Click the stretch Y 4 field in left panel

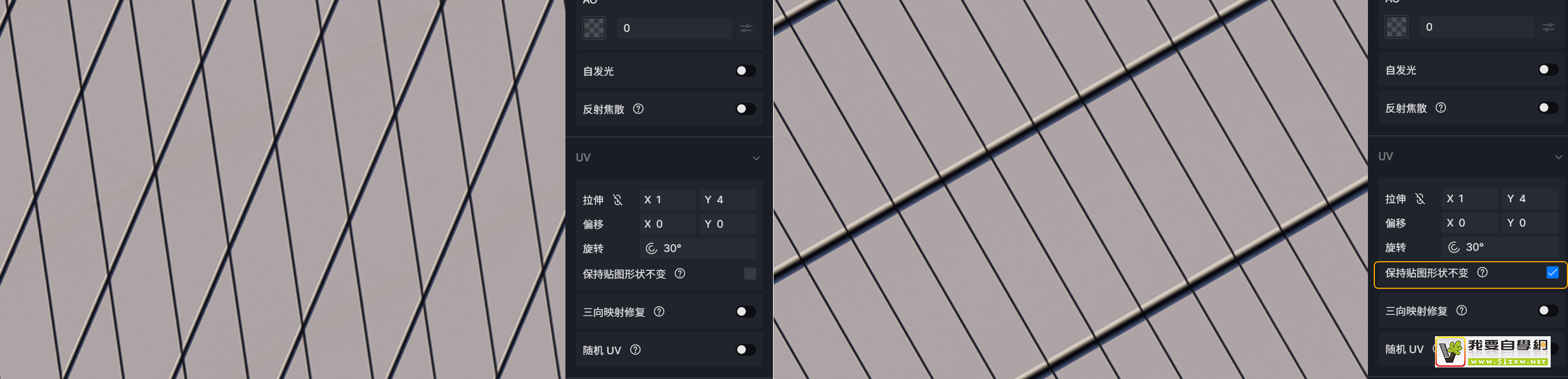pos(727,199)
